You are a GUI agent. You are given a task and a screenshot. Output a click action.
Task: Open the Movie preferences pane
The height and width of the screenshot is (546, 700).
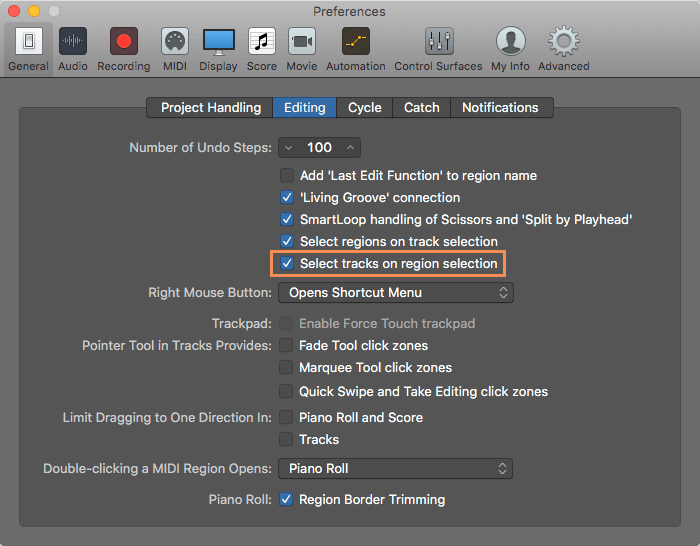click(x=302, y=49)
